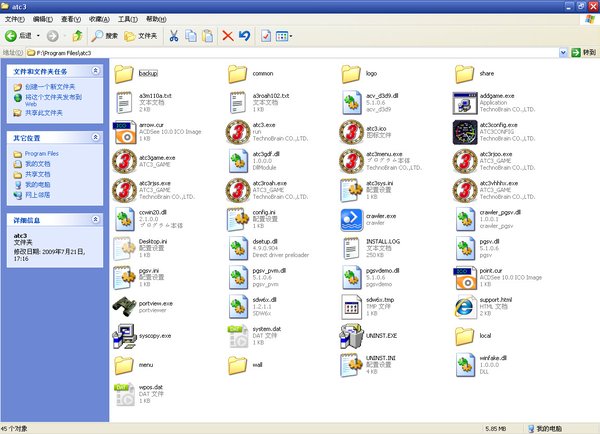The width and height of the screenshot is (600, 434).
Task: Select the crawler.exe file icon
Action: click(350, 219)
